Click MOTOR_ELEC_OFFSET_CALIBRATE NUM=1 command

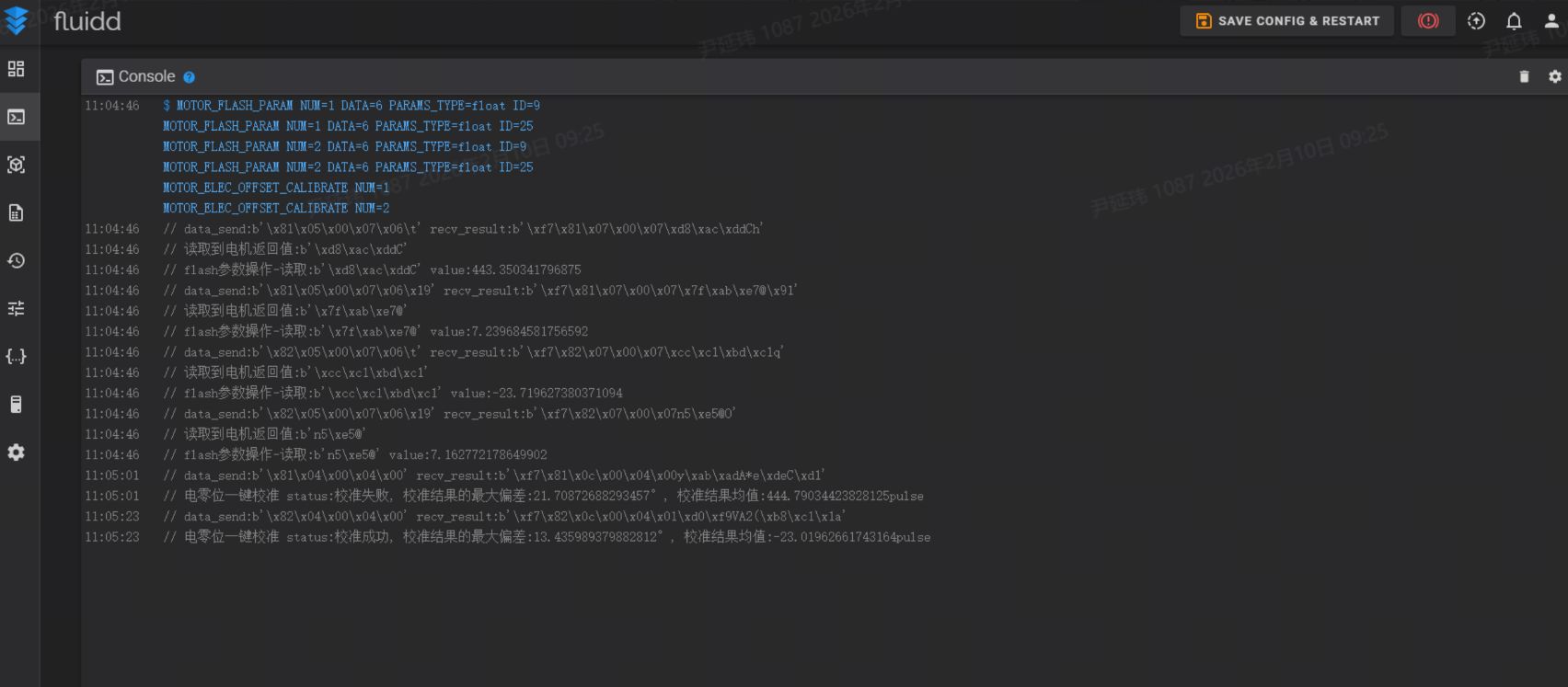tap(276, 188)
